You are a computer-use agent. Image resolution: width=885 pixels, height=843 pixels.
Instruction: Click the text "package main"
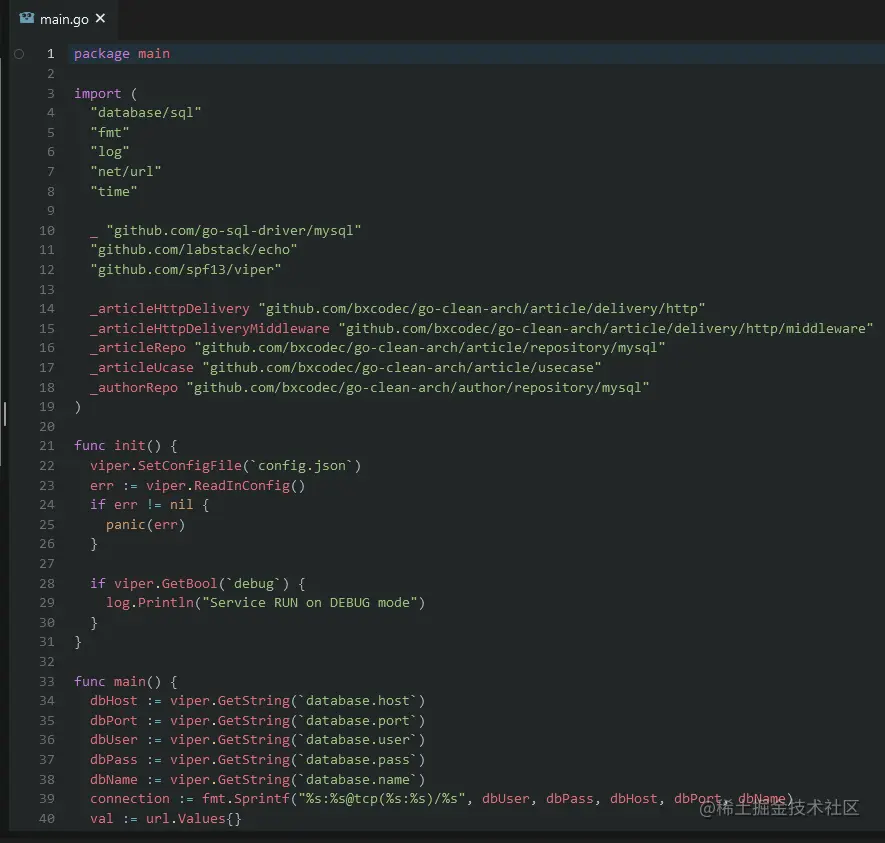coord(122,54)
